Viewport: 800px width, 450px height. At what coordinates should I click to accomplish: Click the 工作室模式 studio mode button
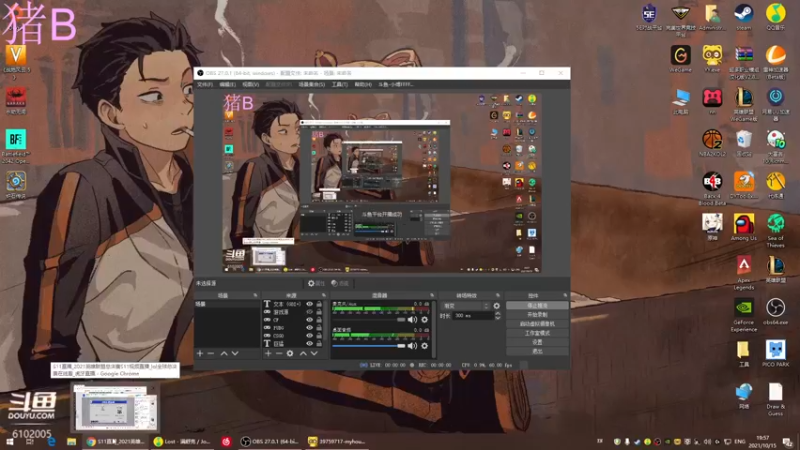pos(537,333)
